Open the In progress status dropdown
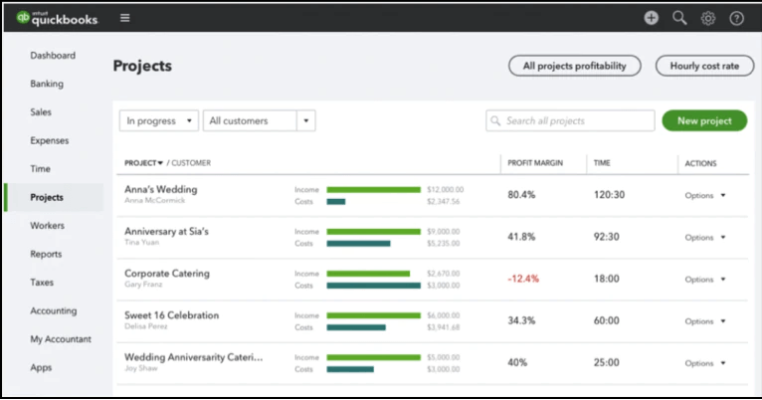 click(159, 121)
